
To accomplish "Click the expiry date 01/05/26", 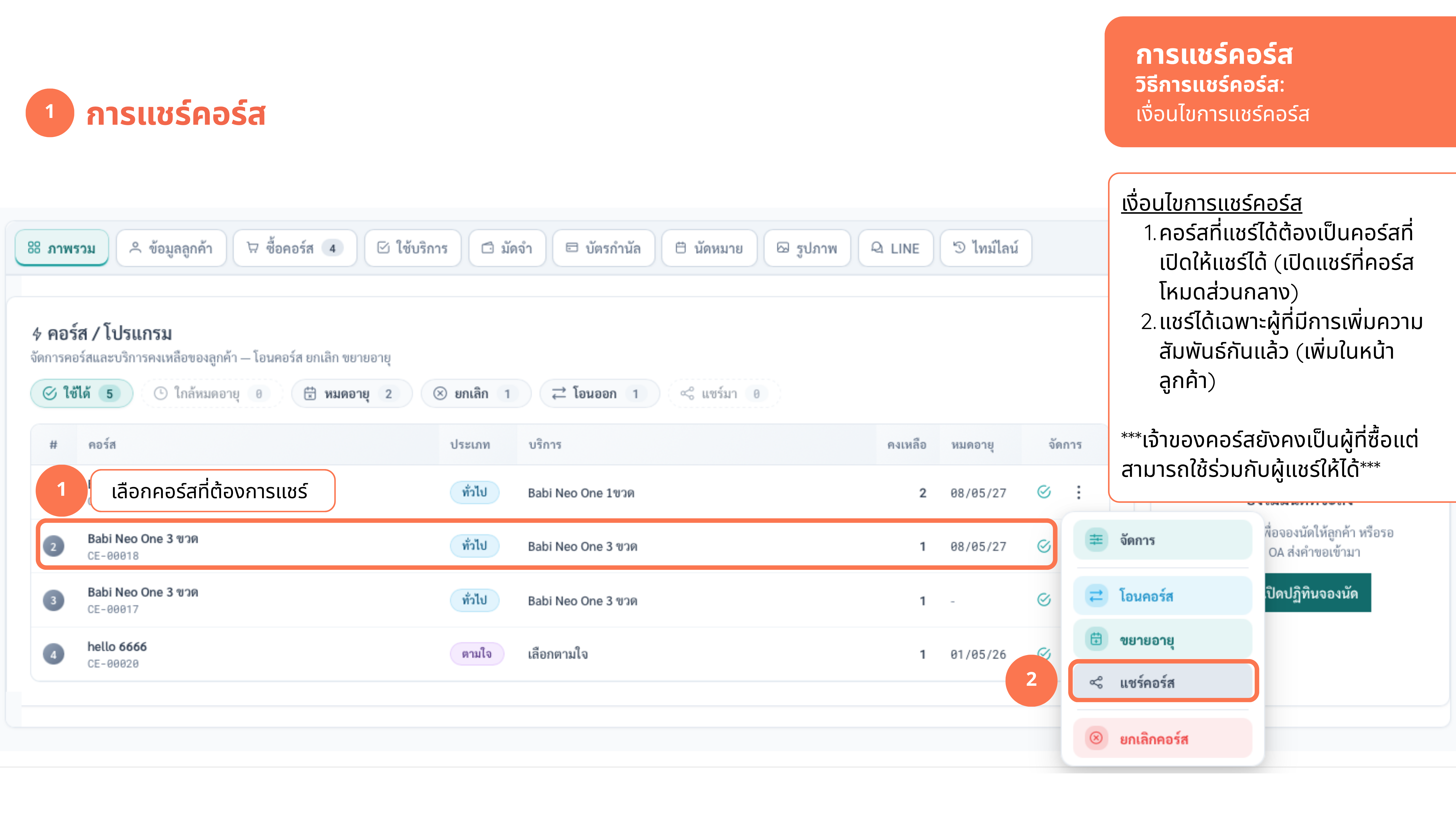I will pos(978,654).
